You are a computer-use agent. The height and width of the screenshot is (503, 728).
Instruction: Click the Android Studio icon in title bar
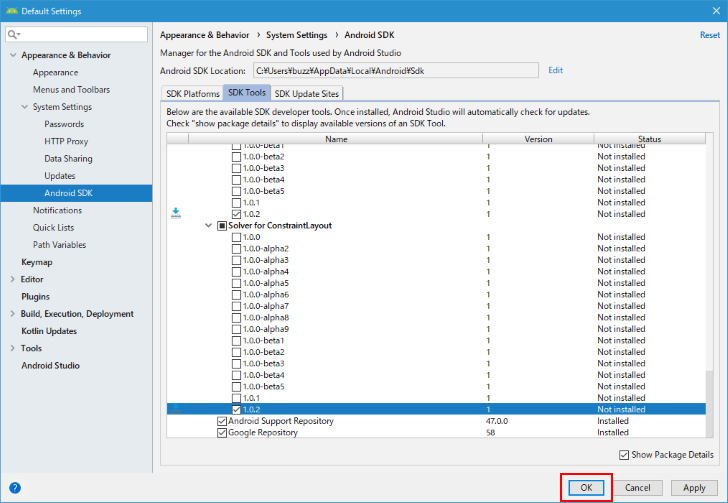[x=12, y=11]
